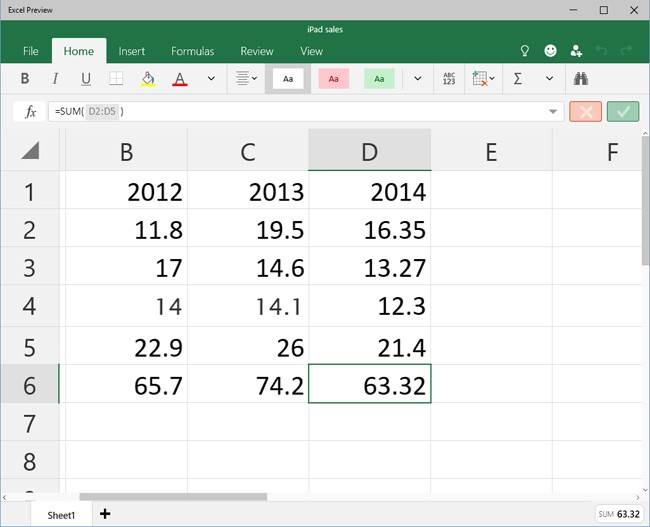Open the File menu
The image size is (650, 527).
pyautogui.click(x=31, y=51)
